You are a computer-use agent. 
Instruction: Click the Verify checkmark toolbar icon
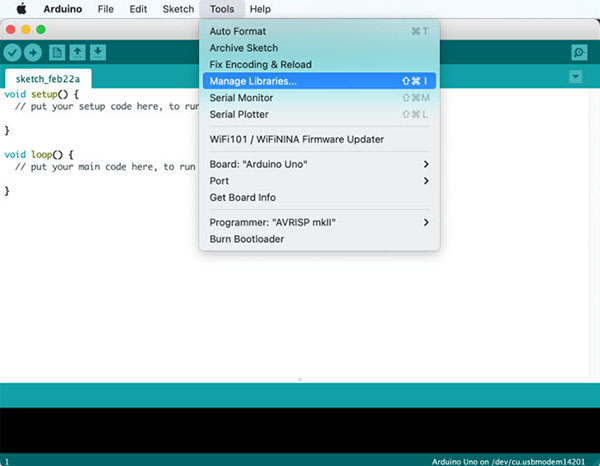click(12, 52)
